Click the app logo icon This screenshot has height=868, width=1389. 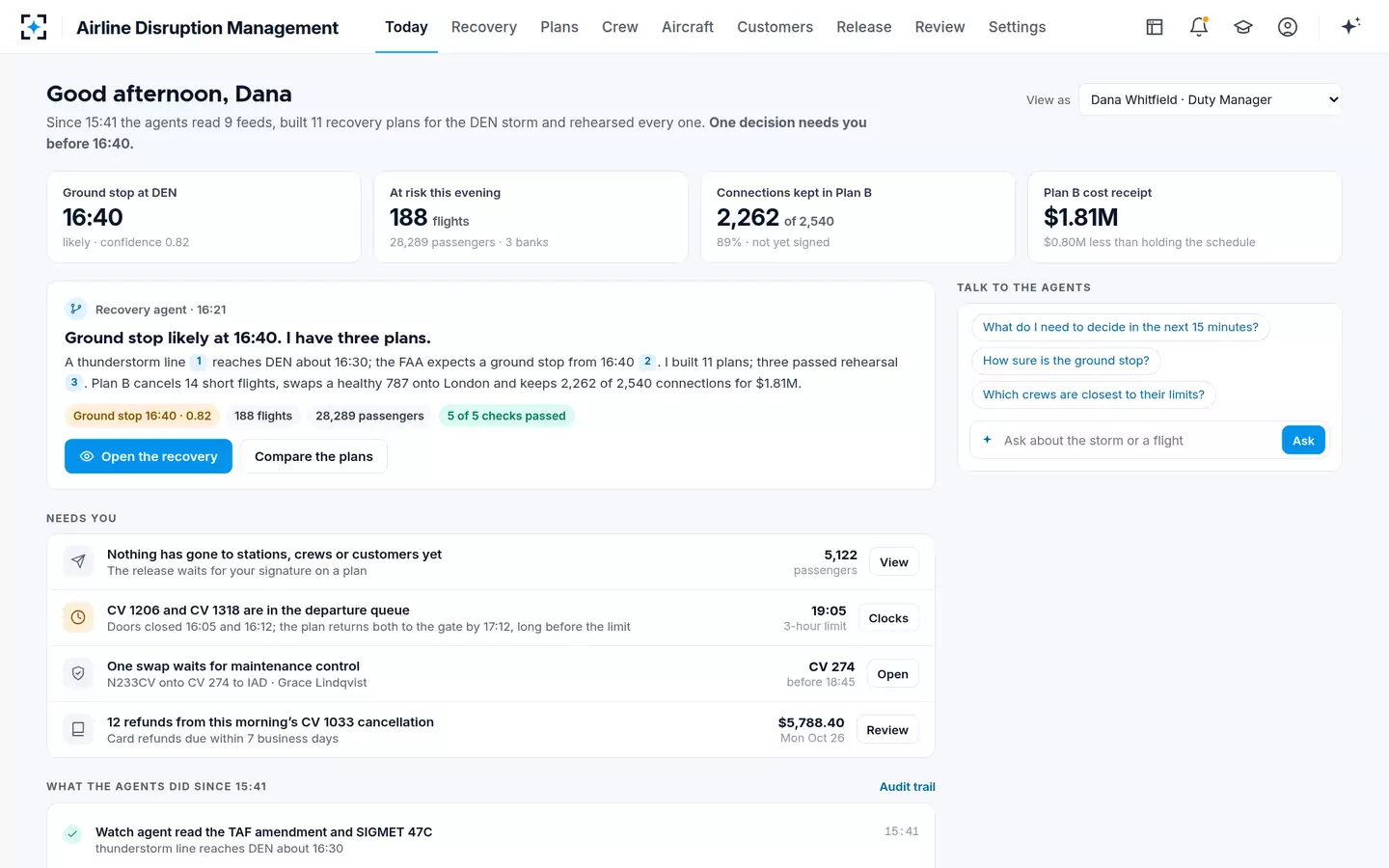click(34, 27)
